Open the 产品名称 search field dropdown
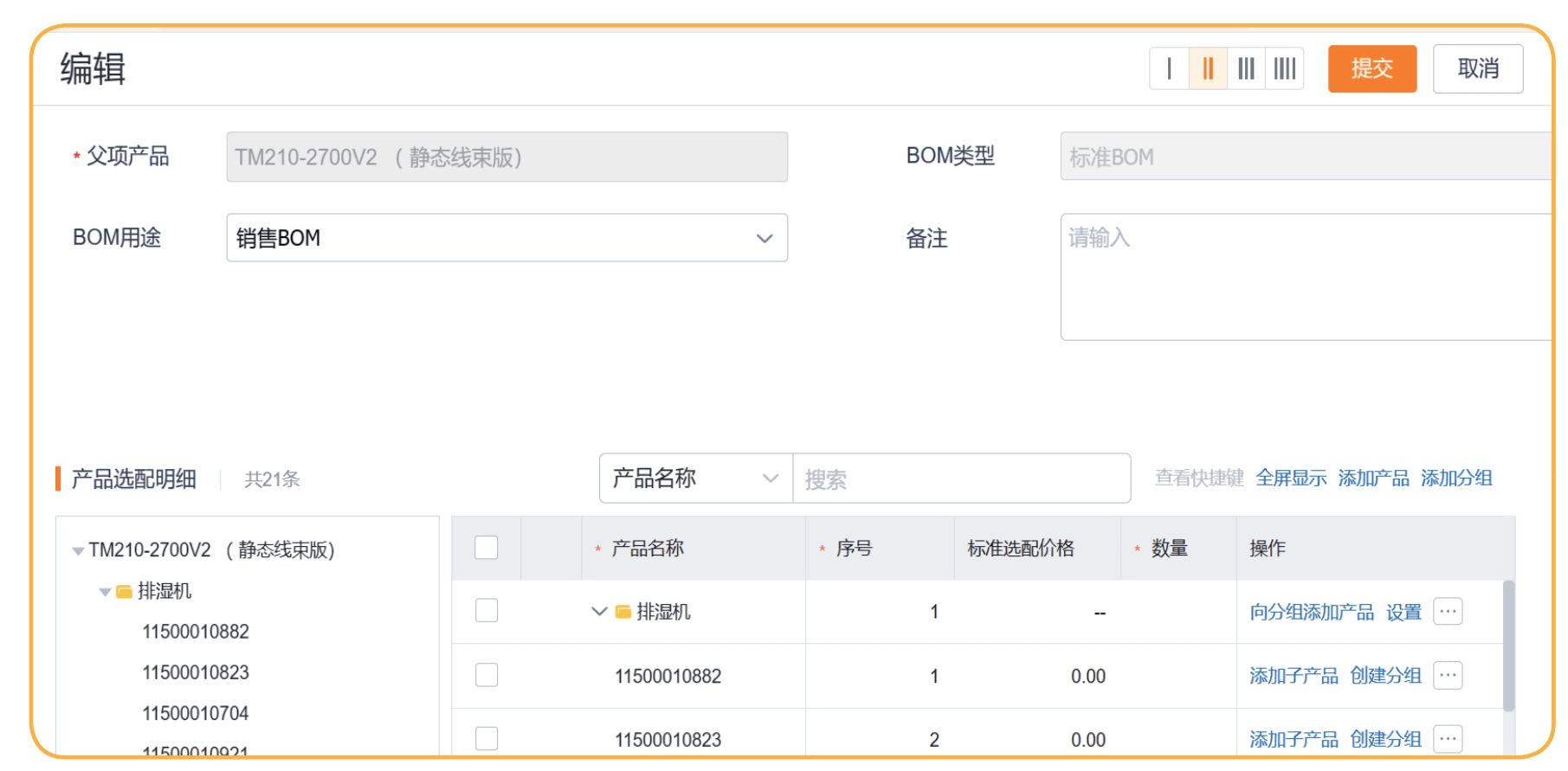Image resolution: width=1568 pixels, height=771 pixels. click(x=696, y=479)
